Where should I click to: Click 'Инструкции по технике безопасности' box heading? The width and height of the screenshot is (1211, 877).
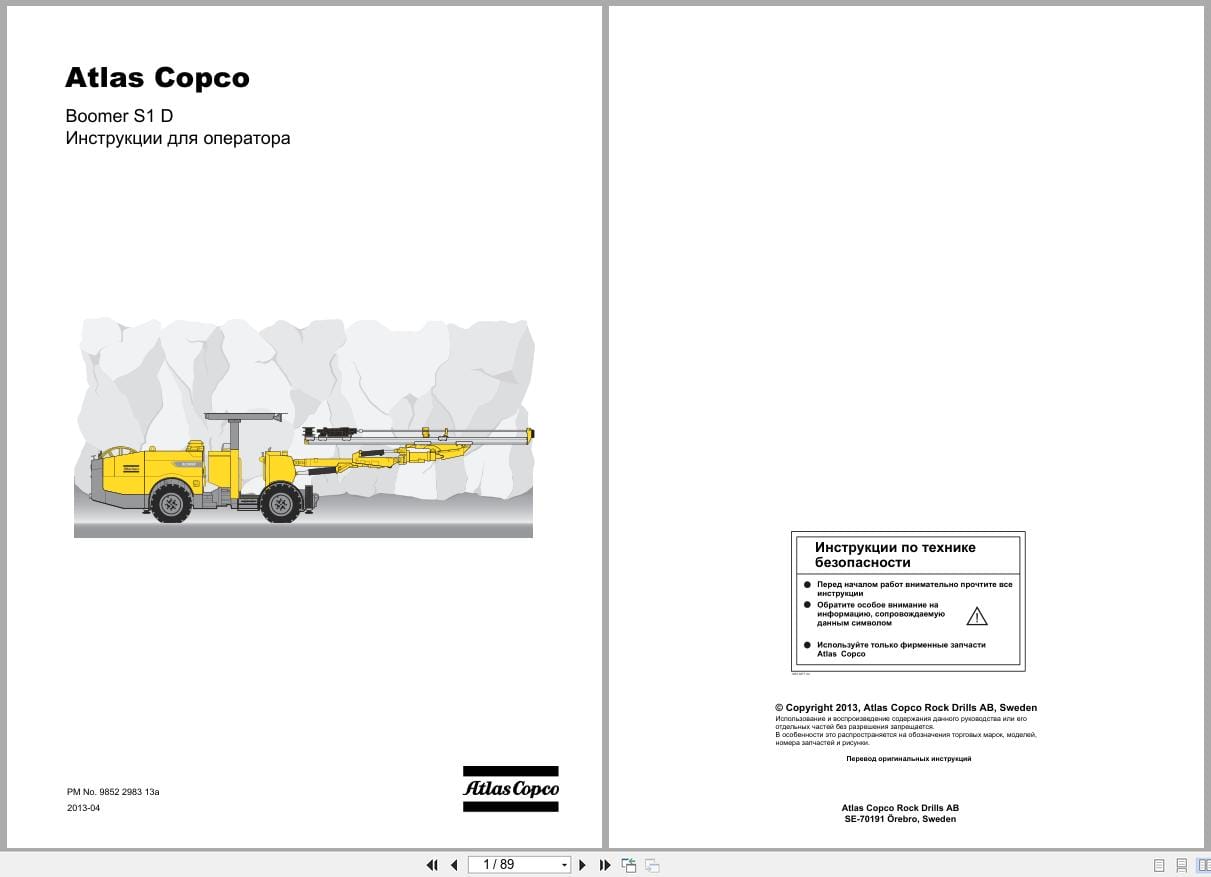[895, 555]
